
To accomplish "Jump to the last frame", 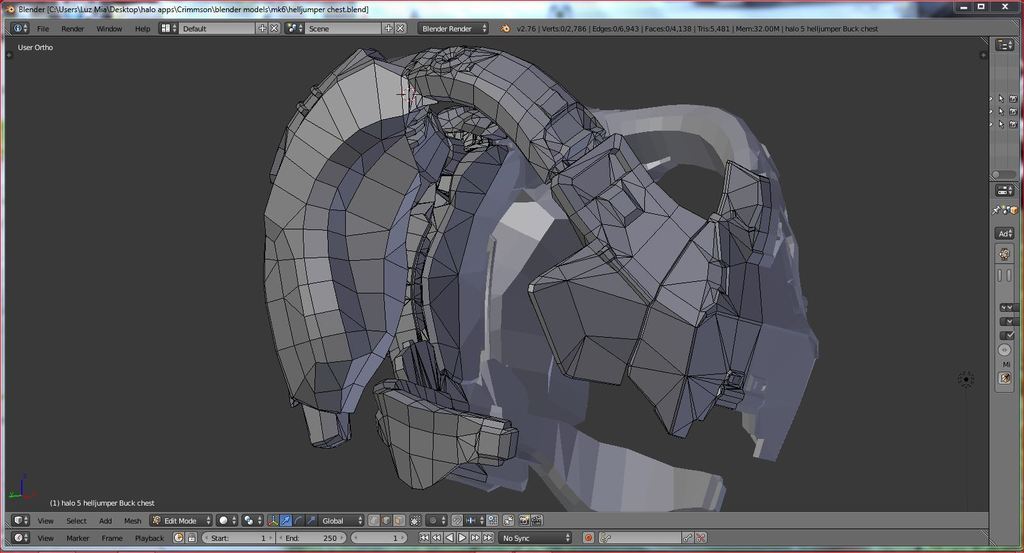I will click(488, 538).
